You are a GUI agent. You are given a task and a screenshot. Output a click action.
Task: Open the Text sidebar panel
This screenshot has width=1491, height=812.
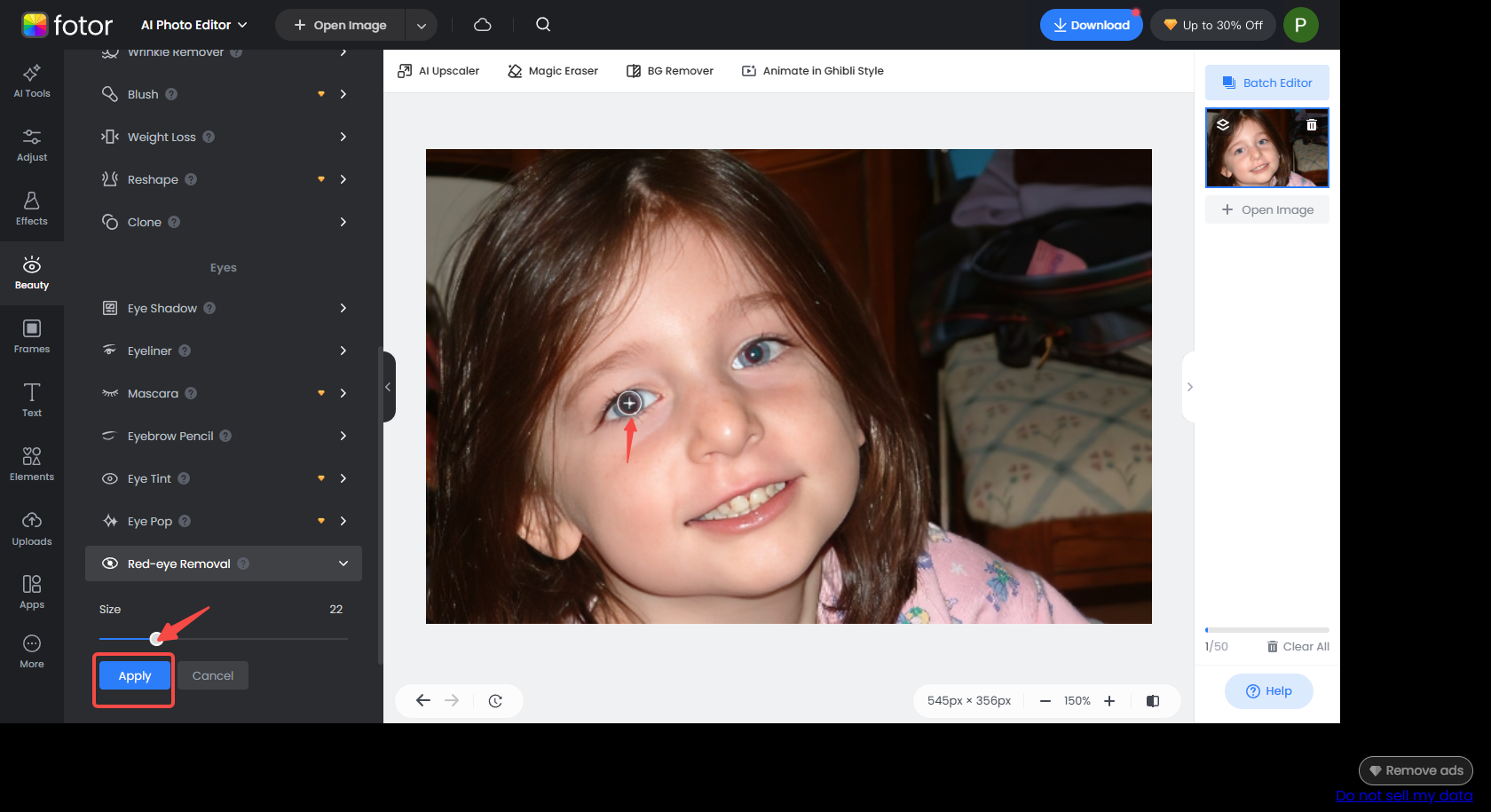(32, 400)
